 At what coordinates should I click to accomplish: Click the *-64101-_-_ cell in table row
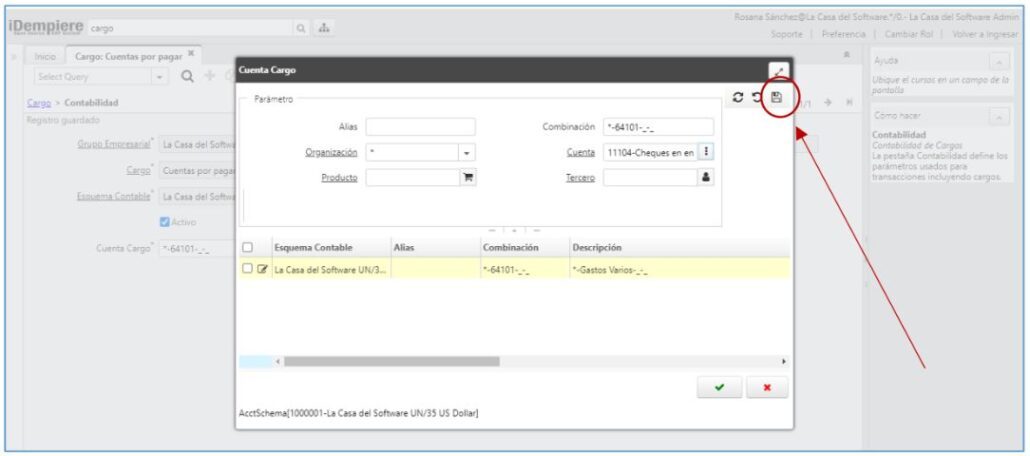point(525,268)
